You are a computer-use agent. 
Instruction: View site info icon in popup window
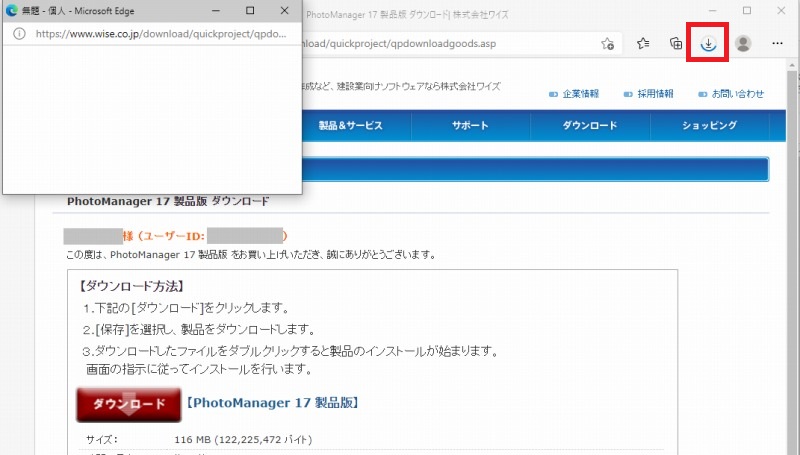[x=19, y=34]
